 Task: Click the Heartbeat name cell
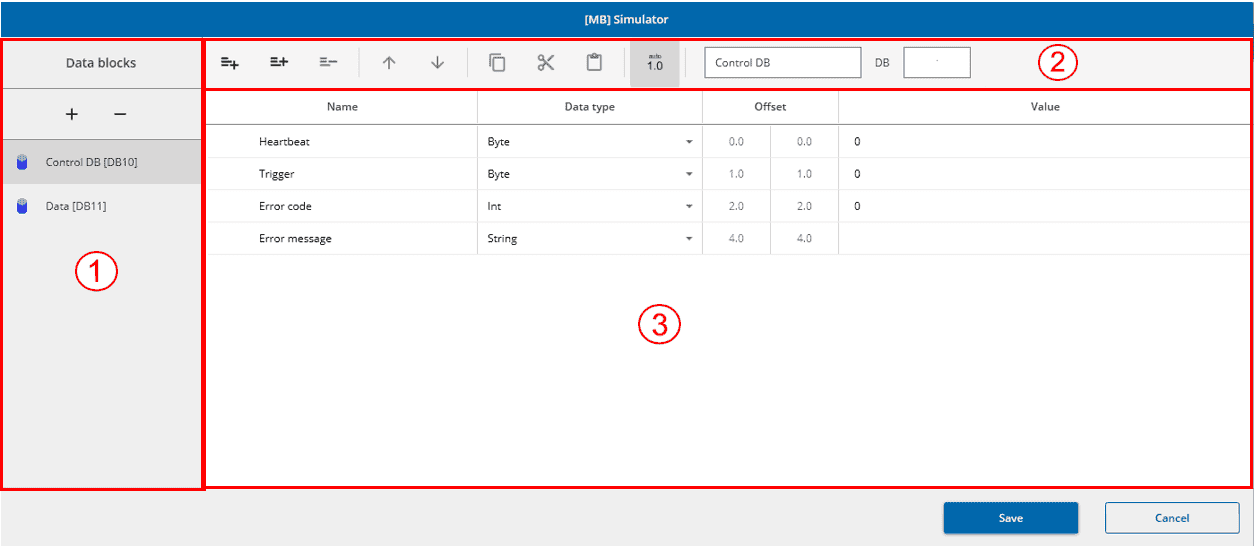click(x=342, y=142)
